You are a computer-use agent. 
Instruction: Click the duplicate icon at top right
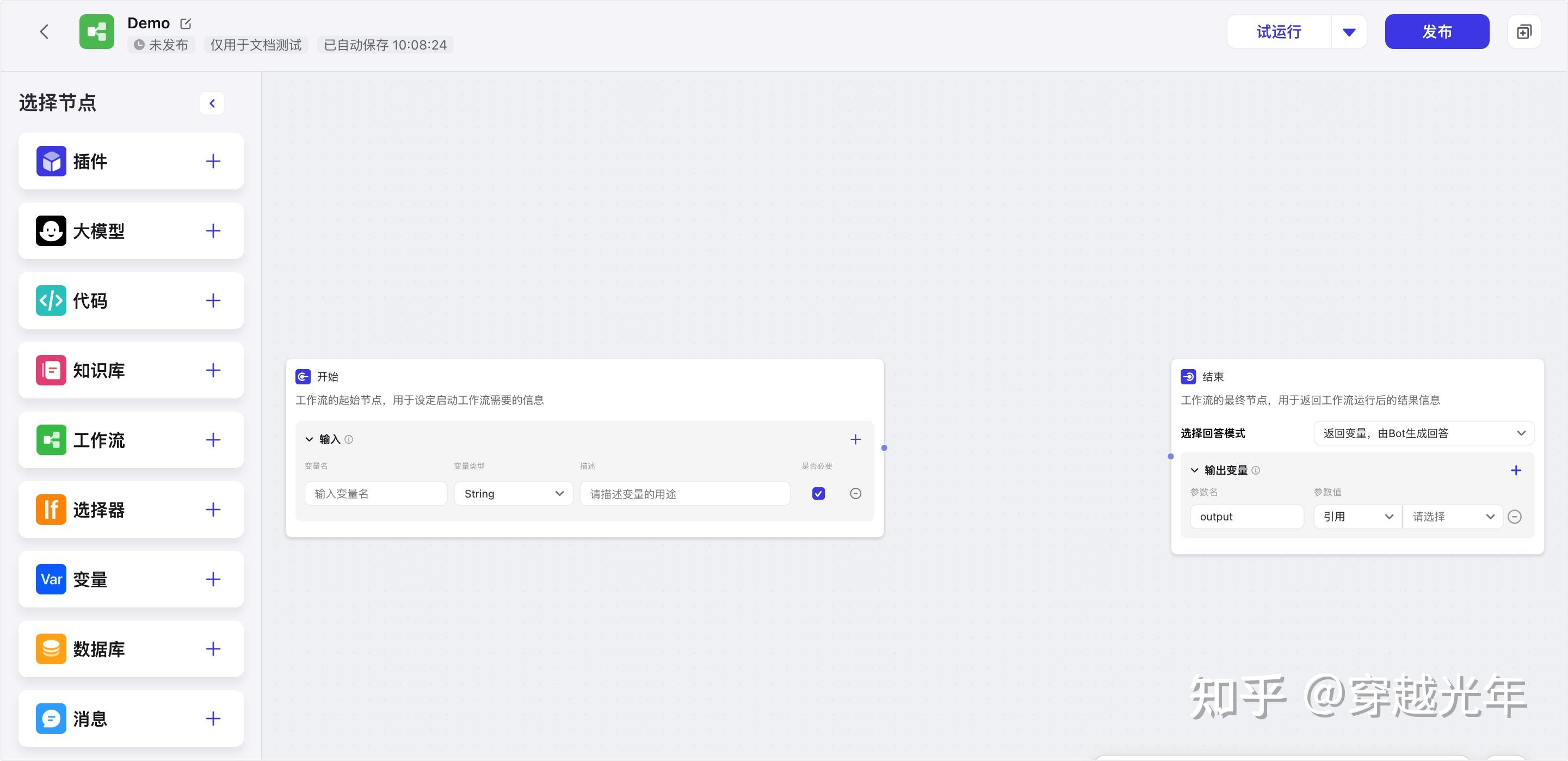1523,32
